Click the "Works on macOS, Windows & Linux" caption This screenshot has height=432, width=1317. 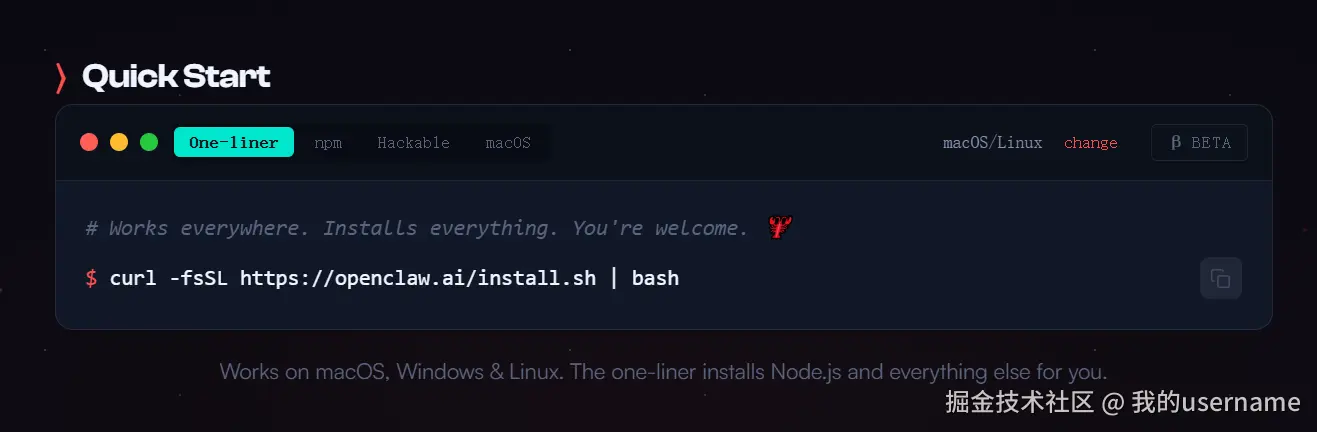pyautogui.click(x=663, y=372)
